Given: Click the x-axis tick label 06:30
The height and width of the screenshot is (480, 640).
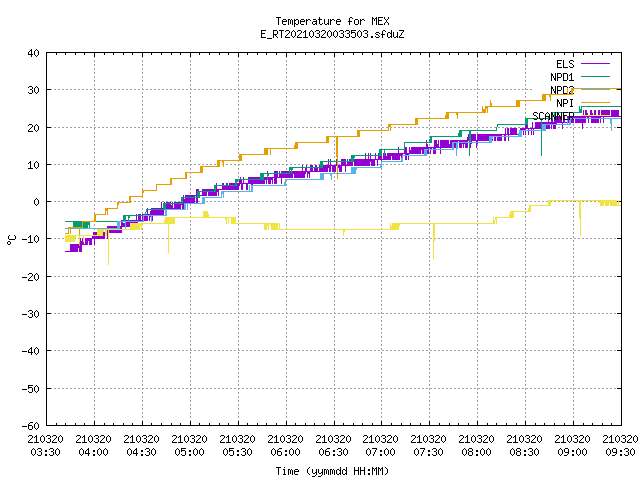Looking at the screenshot, I should (x=333, y=452).
